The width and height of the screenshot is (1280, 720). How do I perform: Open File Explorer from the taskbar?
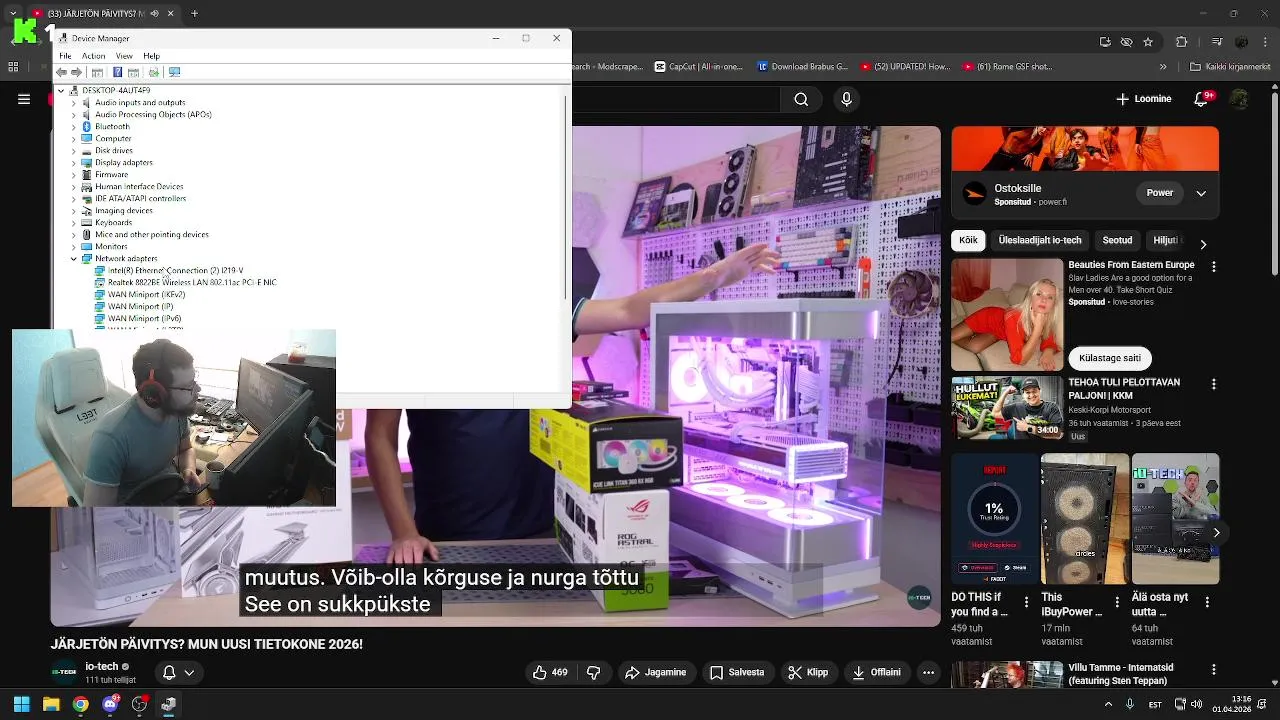(51, 705)
